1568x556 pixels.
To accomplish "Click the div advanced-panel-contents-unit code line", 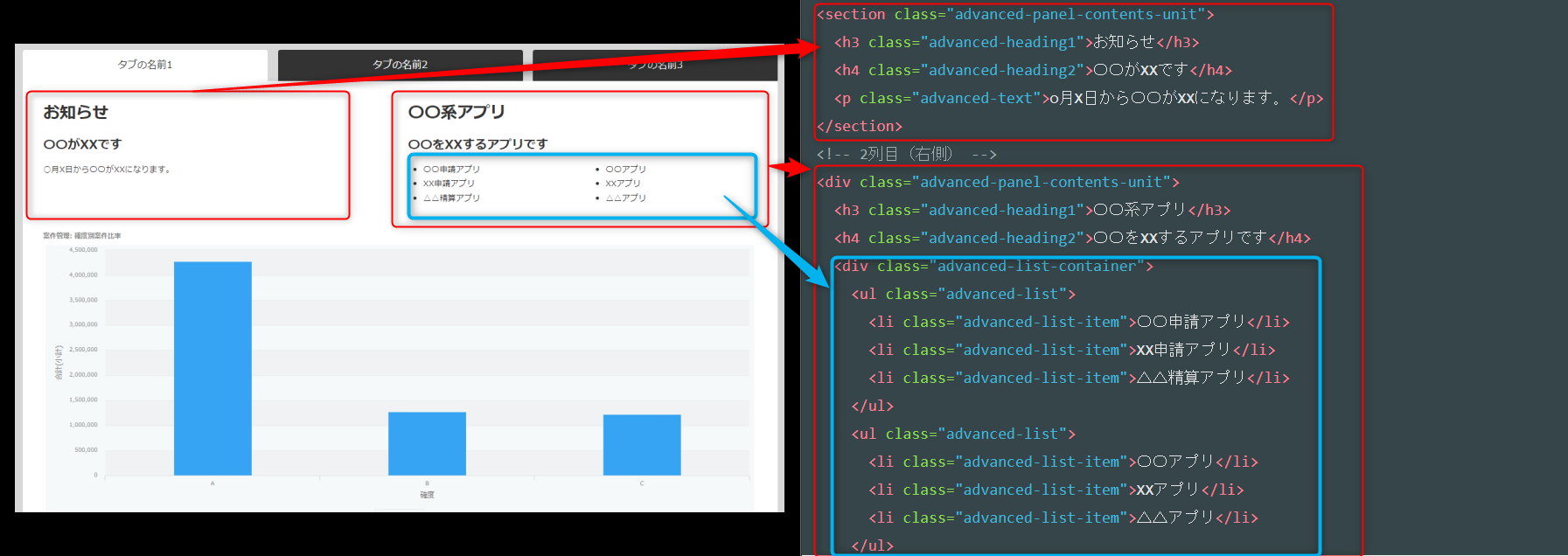I will [x=999, y=182].
